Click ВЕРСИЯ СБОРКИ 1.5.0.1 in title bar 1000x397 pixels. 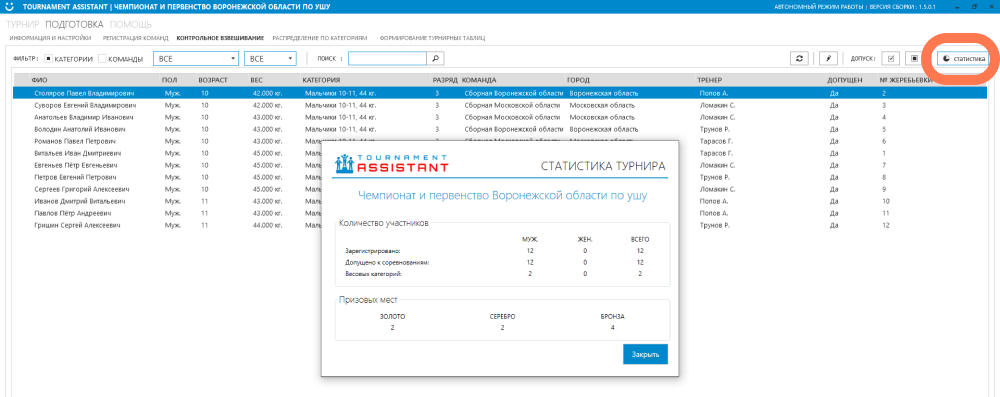pos(902,6)
